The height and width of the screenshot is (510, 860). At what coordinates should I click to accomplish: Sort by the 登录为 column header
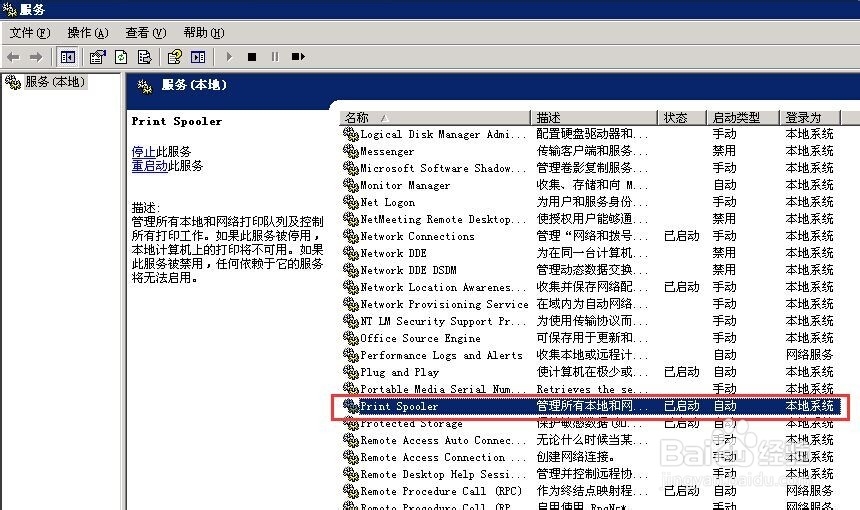point(810,117)
